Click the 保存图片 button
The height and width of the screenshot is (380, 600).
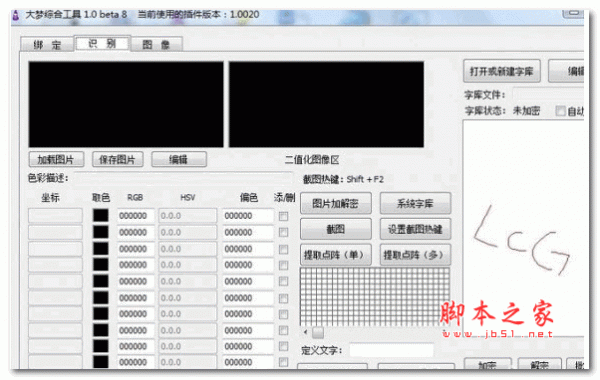click(x=117, y=159)
